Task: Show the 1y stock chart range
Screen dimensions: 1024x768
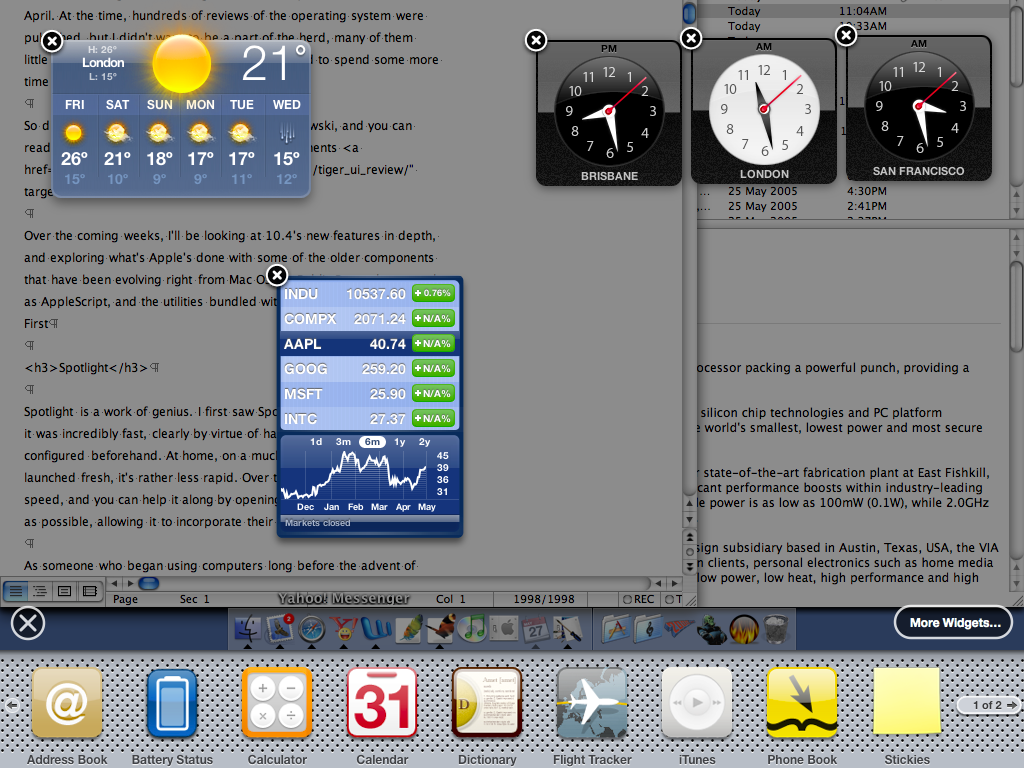Action: point(400,441)
